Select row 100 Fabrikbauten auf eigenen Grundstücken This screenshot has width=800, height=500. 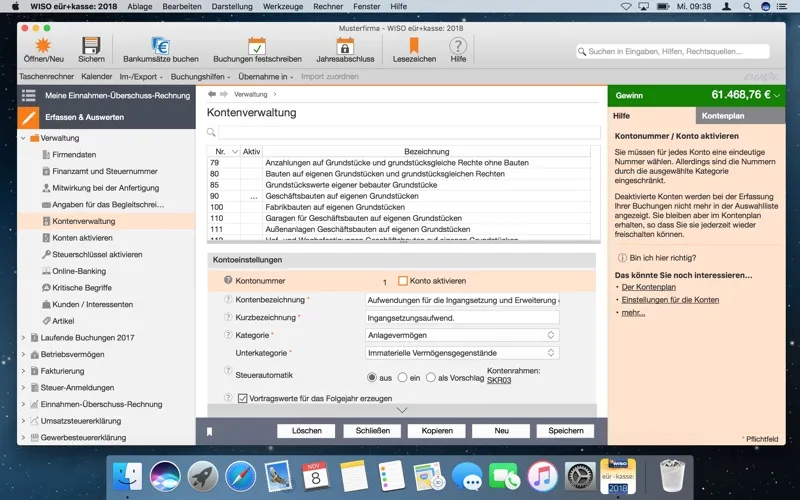coord(399,207)
